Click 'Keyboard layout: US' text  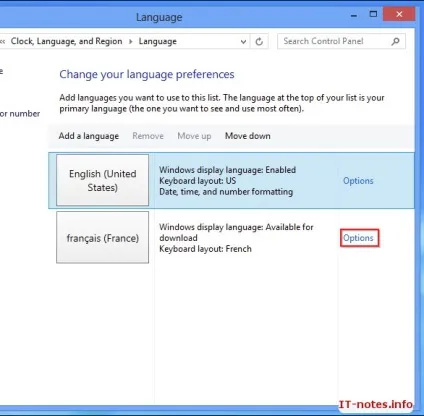click(197, 181)
